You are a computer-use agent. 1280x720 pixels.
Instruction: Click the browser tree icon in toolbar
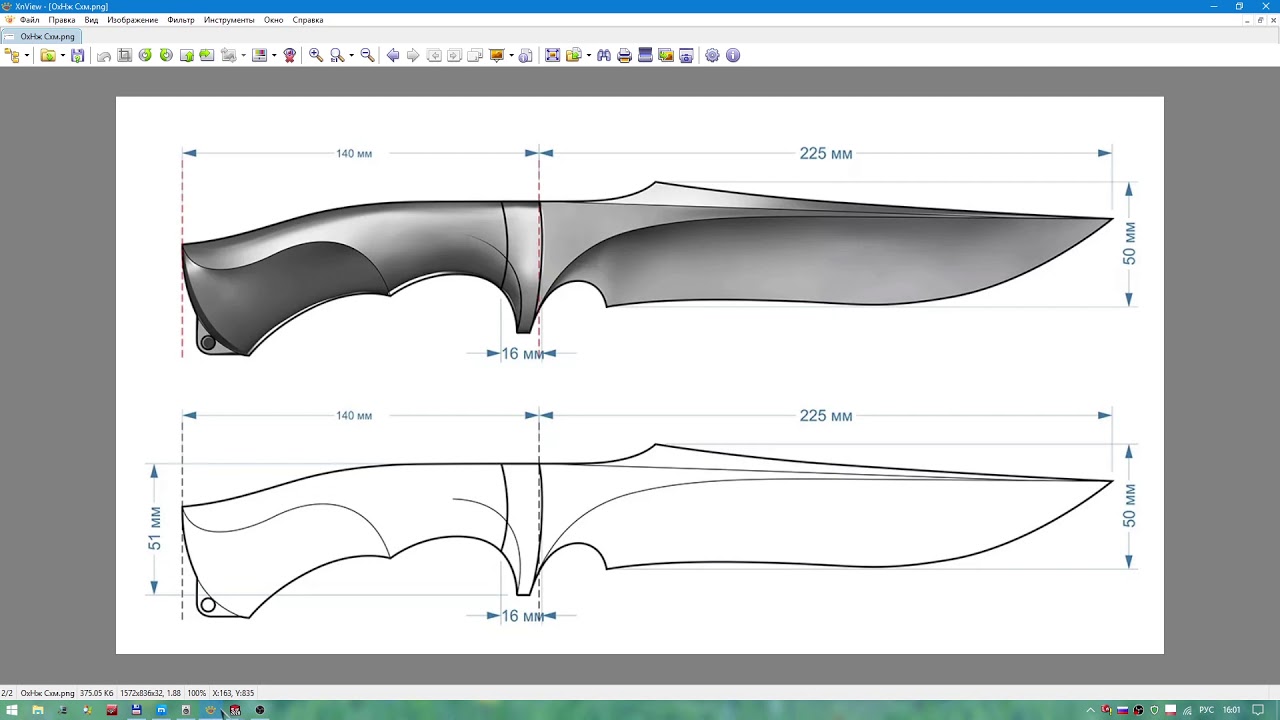pyautogui.click(x=12, y=56)
